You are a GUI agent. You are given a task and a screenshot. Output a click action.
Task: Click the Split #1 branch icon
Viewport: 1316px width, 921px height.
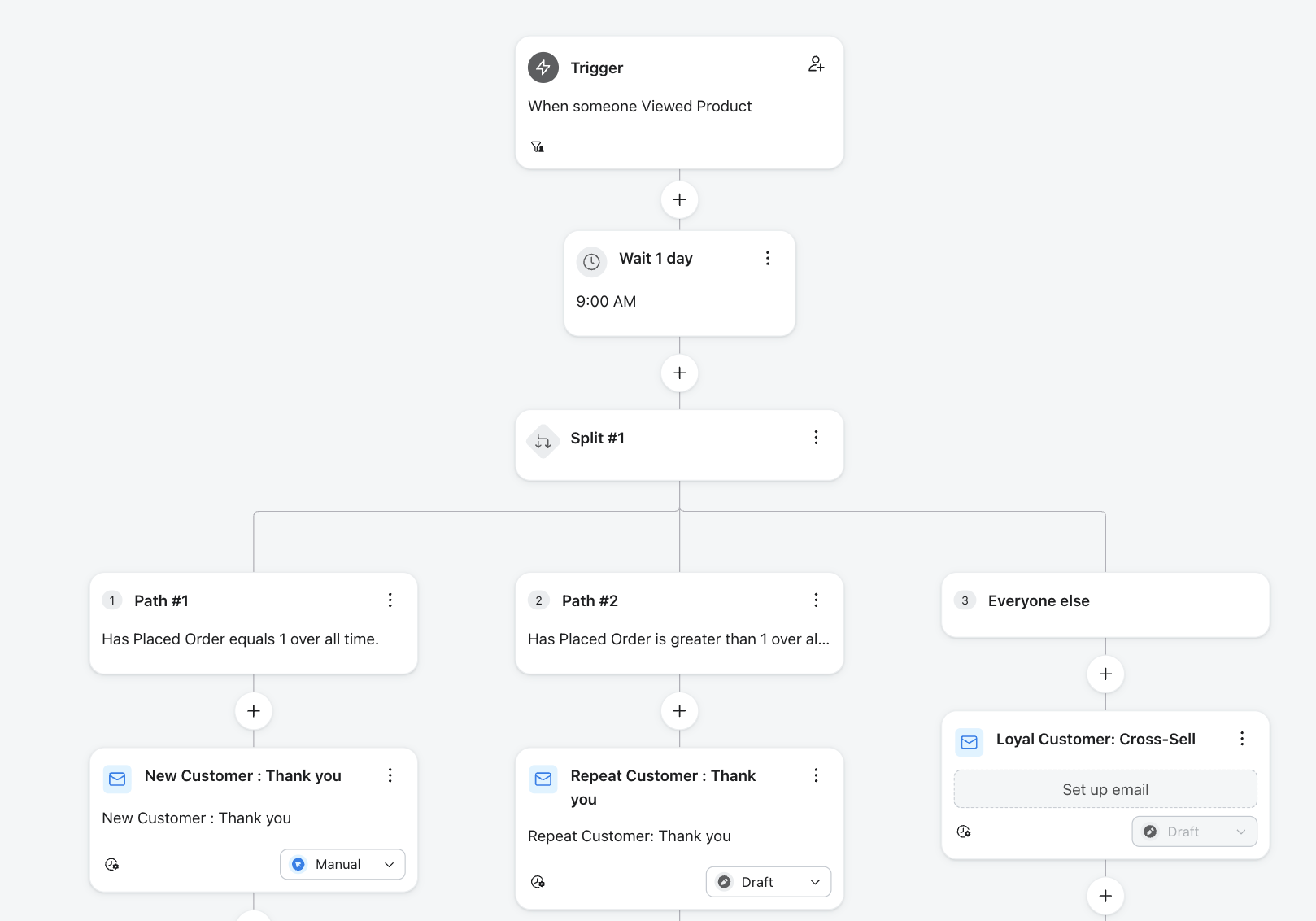[543, 442]
